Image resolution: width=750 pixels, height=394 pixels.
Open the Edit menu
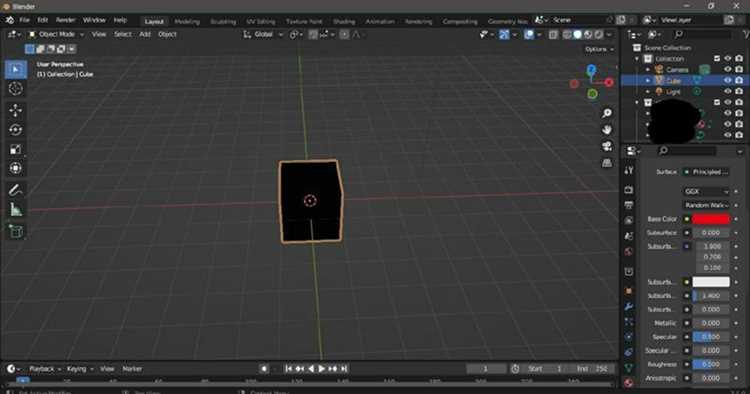43,20
